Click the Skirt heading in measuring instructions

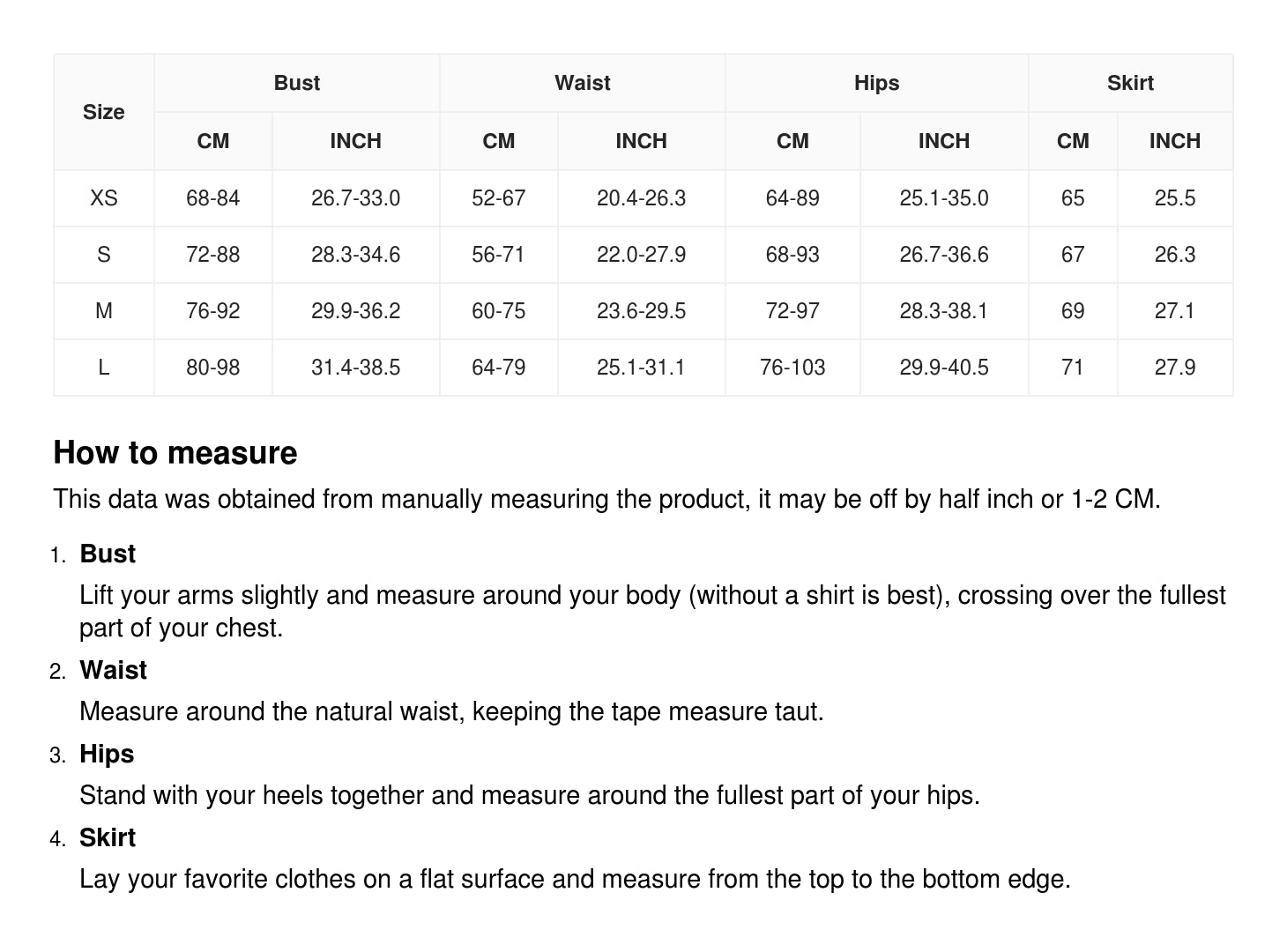pyautogui.click(x=108, y=837)
